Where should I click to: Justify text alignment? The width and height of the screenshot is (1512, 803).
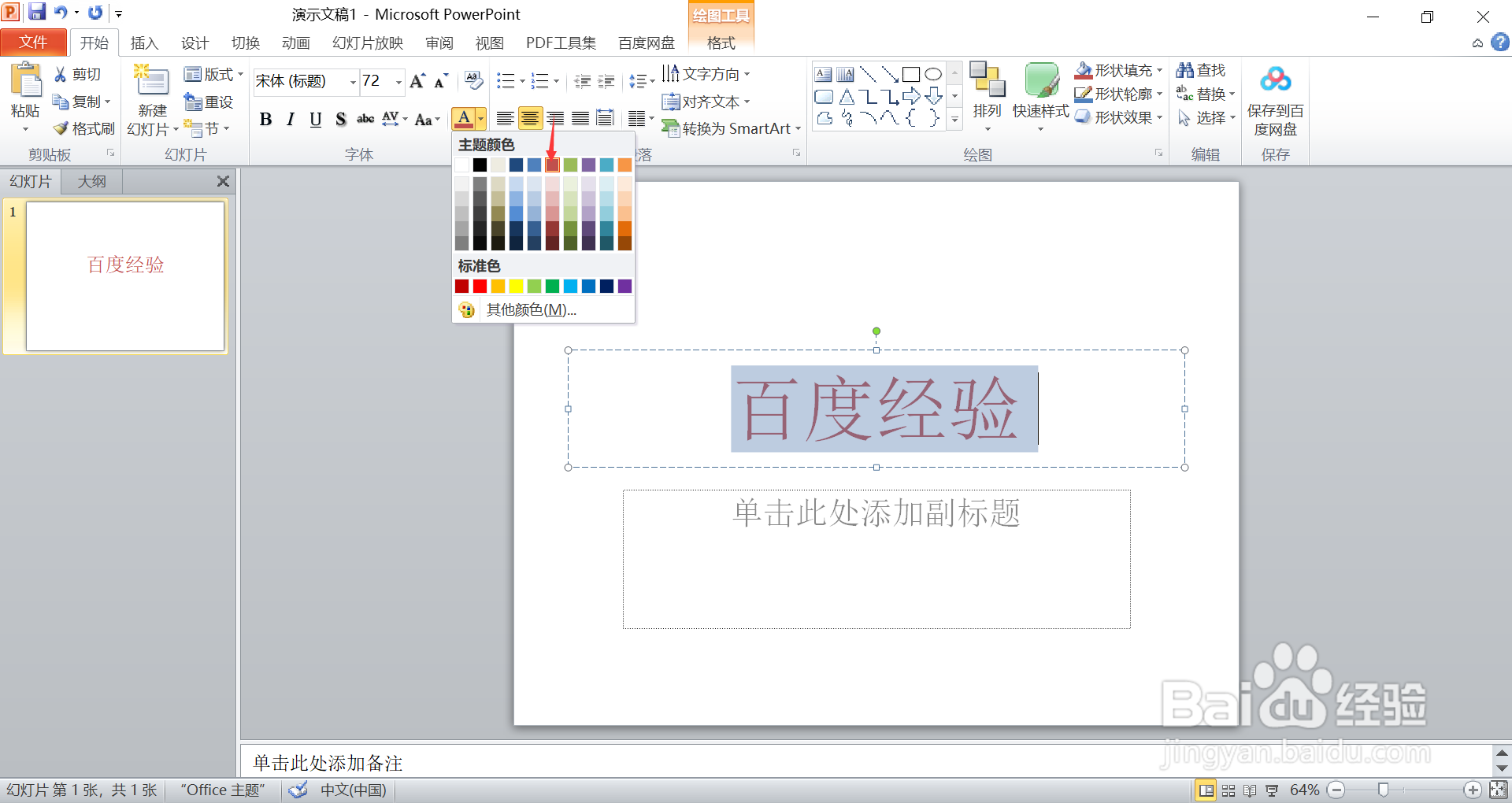(580, 119)
